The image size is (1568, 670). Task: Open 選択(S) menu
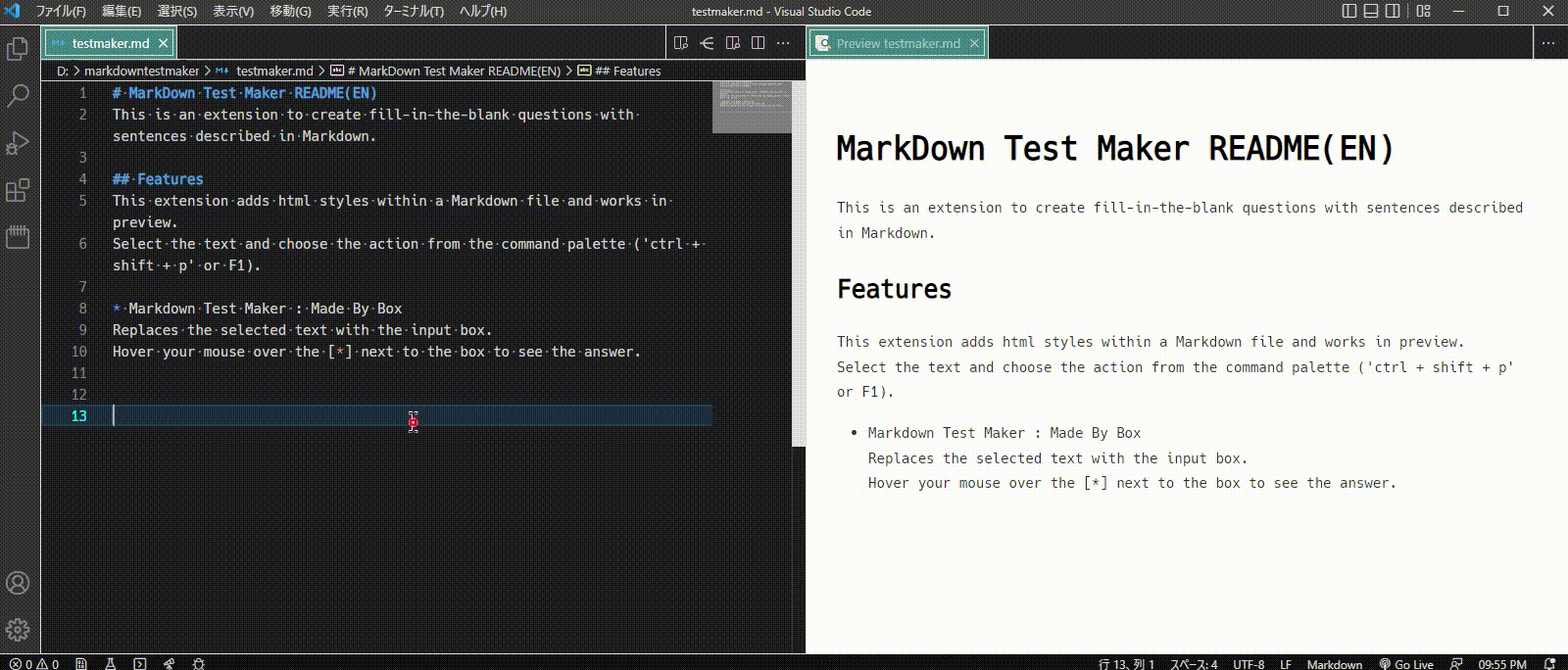coord(177,11)
